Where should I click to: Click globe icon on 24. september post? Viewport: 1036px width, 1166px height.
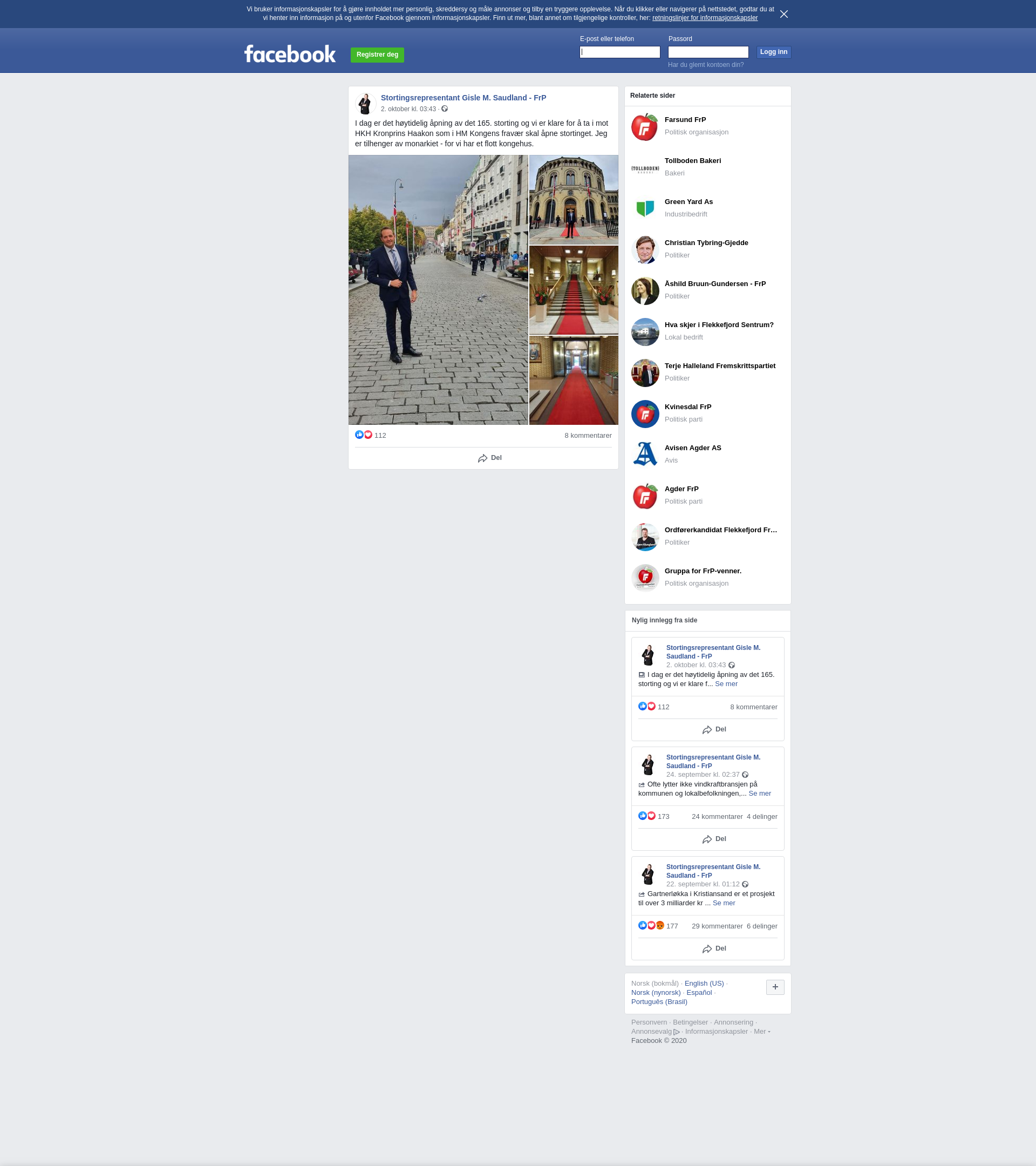(x=745, y=775)
